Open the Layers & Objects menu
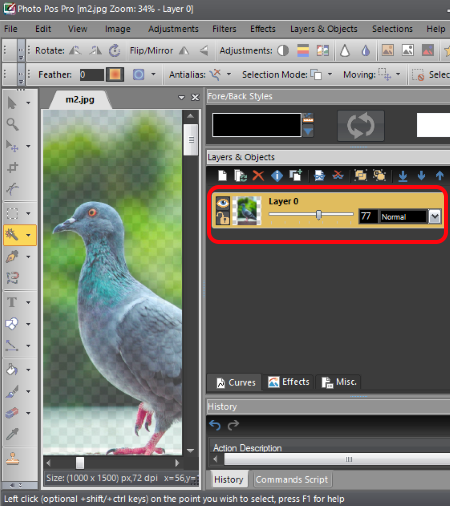 [x=324, y=29]
